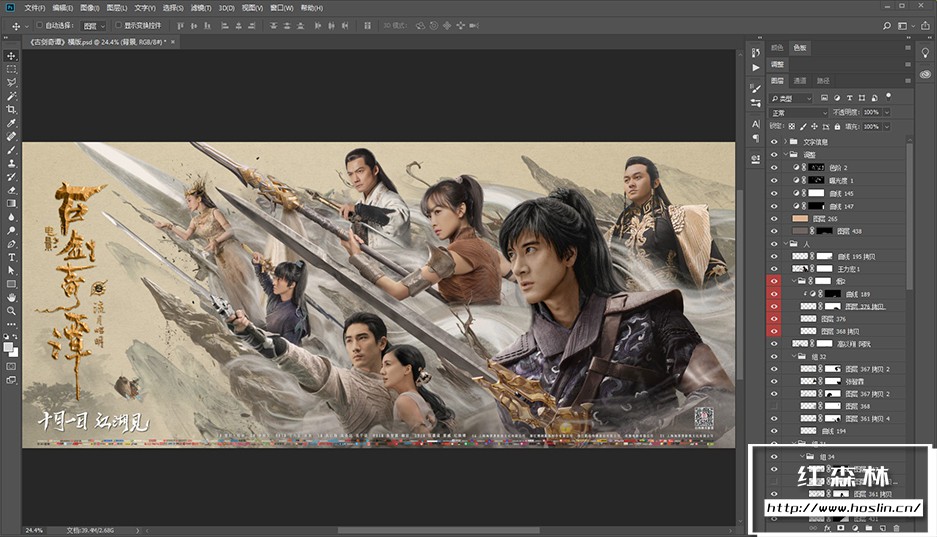
Task: Open the 窗口(W) menu
Action: pyautogui.click(x=281, y=8)
